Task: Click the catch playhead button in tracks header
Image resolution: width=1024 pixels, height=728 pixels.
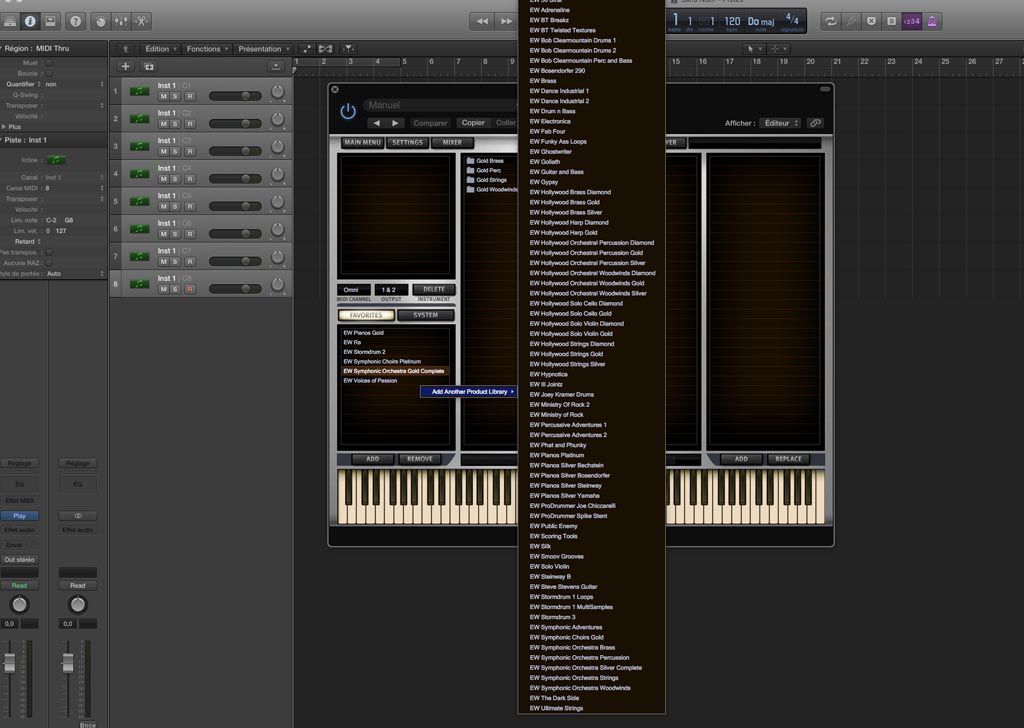Action: [348, 49]
